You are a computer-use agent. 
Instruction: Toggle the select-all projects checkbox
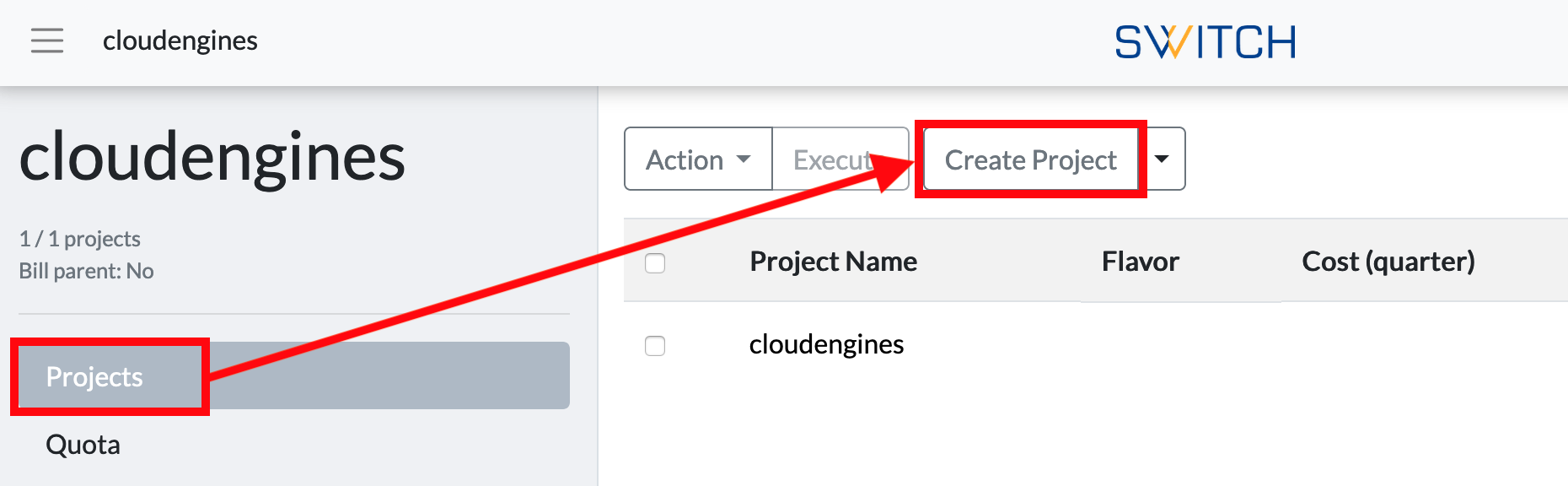point(655,263)
